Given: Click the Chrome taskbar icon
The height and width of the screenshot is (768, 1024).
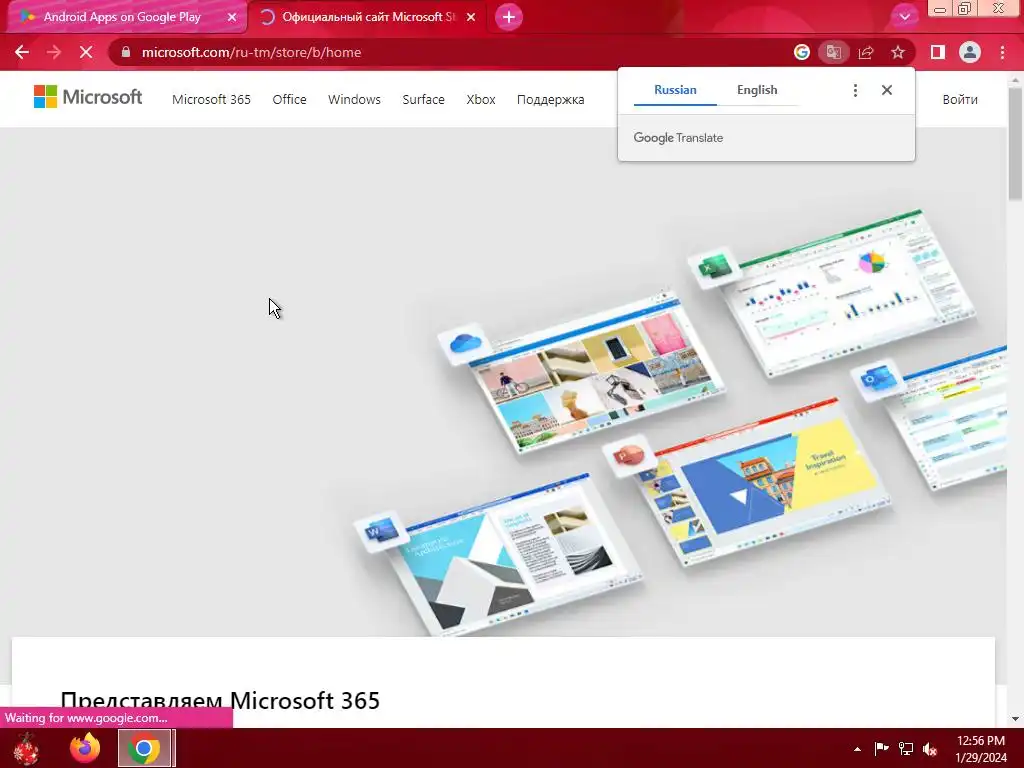Looking at the screenshot, I should [144, 748].
